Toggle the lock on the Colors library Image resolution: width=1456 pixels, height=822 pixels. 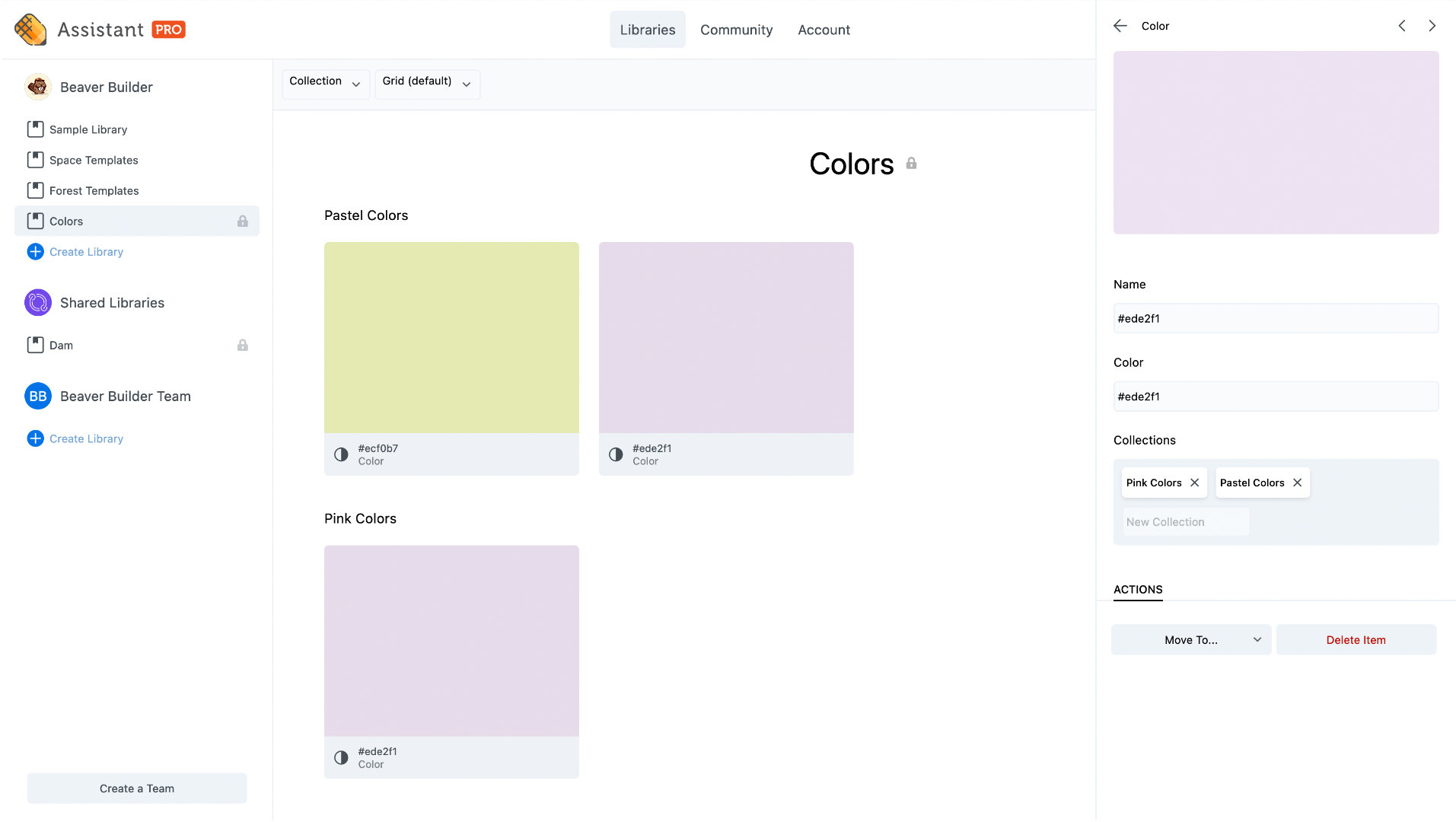click(x=243, y=221)
